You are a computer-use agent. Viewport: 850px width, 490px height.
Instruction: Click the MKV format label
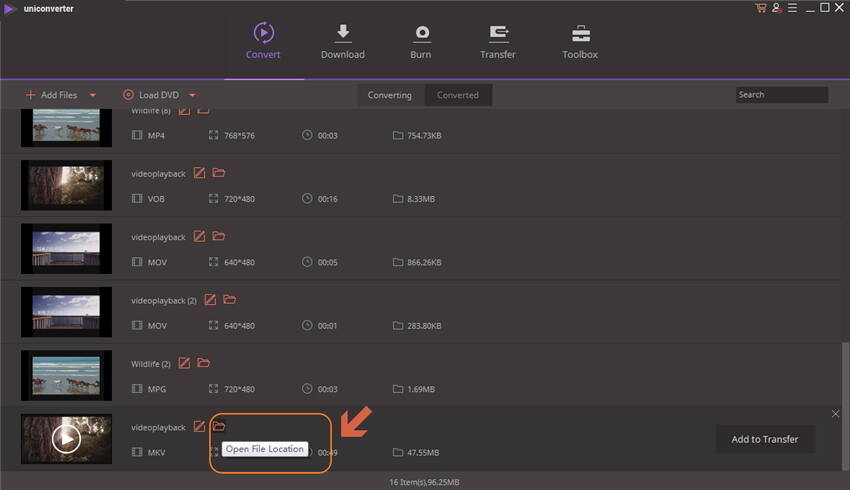pyautogui.click(x=156, y=453)
